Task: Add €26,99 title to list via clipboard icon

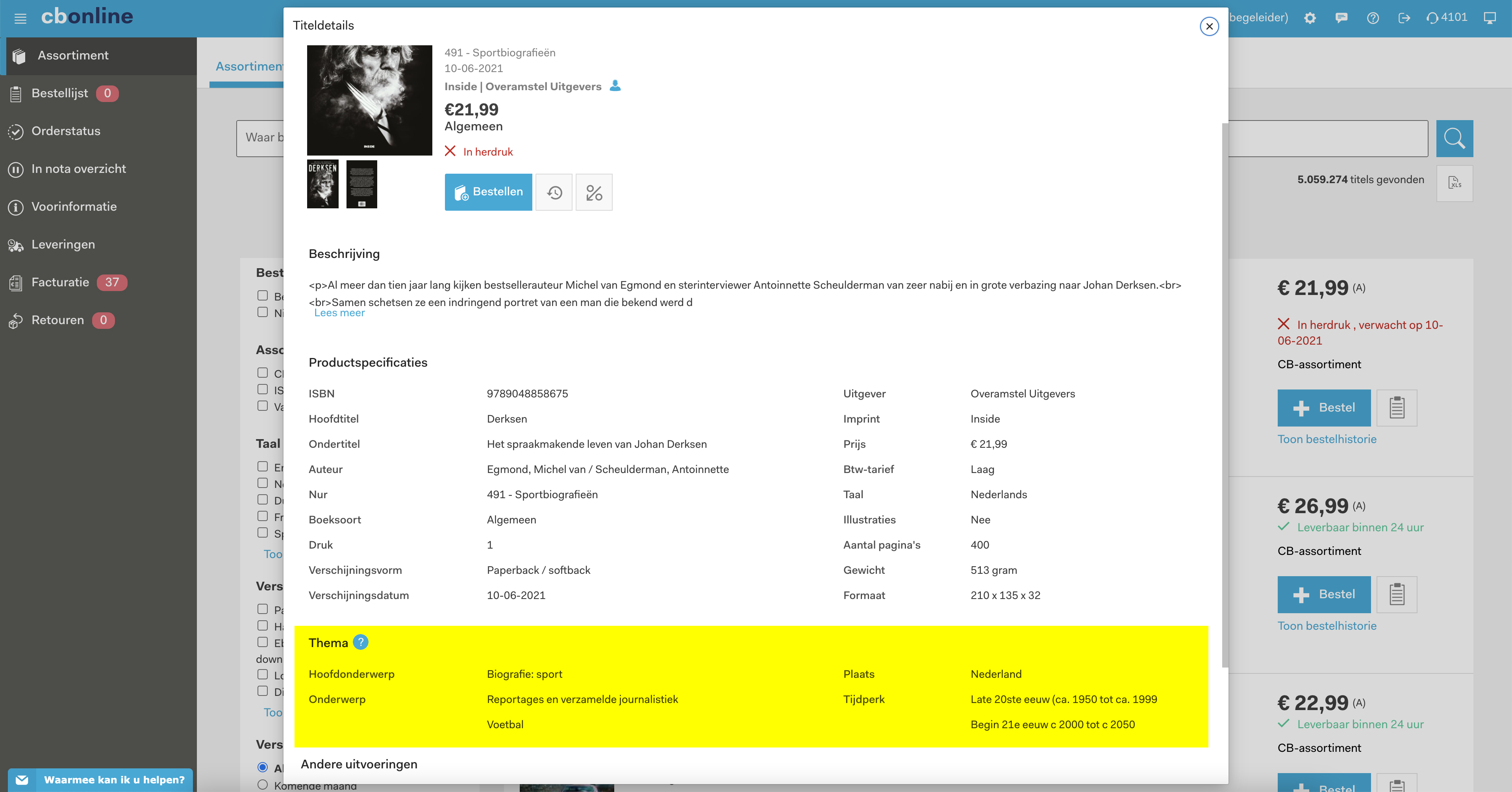Action: [x=1397, y=594]
